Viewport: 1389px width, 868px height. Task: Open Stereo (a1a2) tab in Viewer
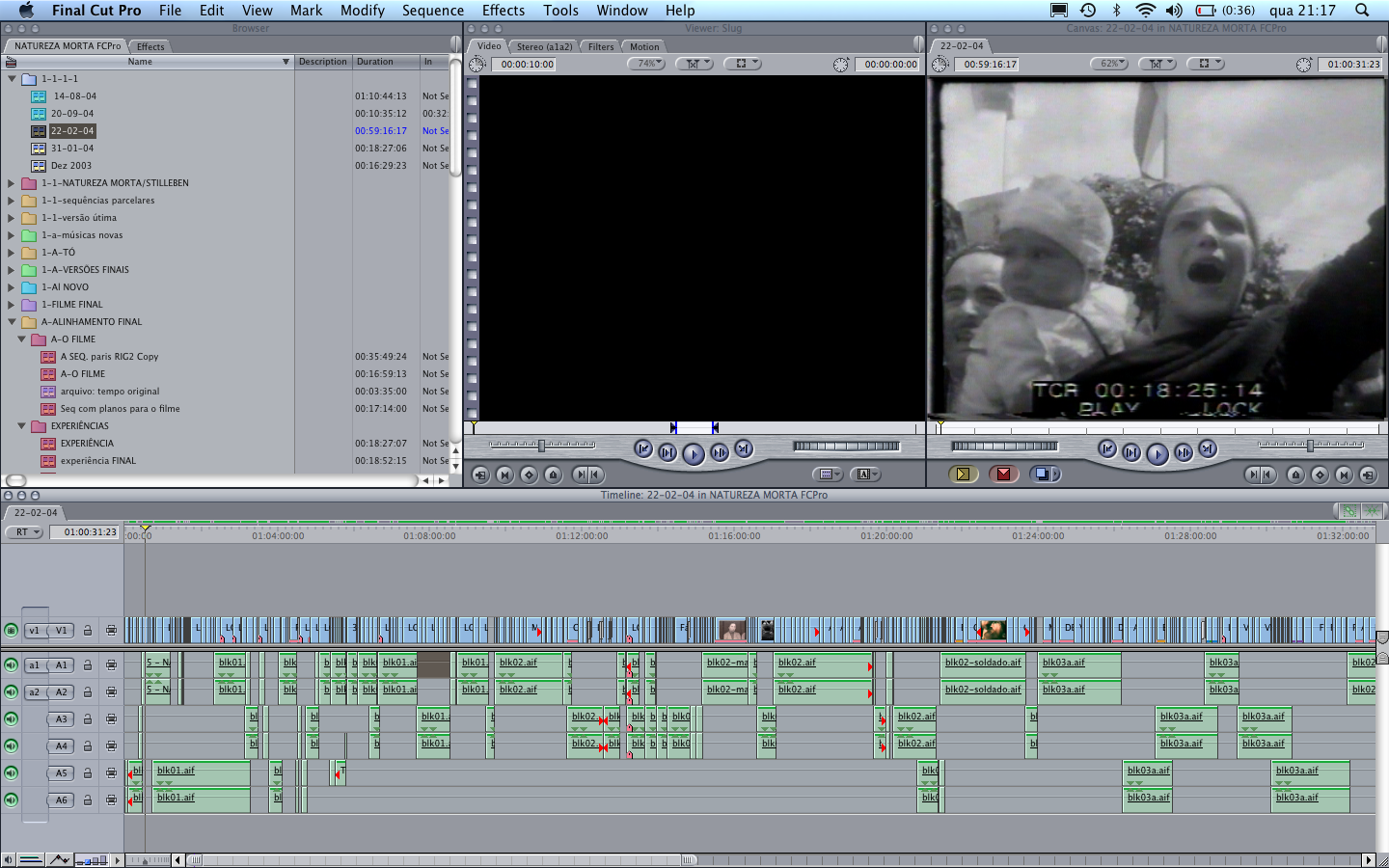[544, 46]
